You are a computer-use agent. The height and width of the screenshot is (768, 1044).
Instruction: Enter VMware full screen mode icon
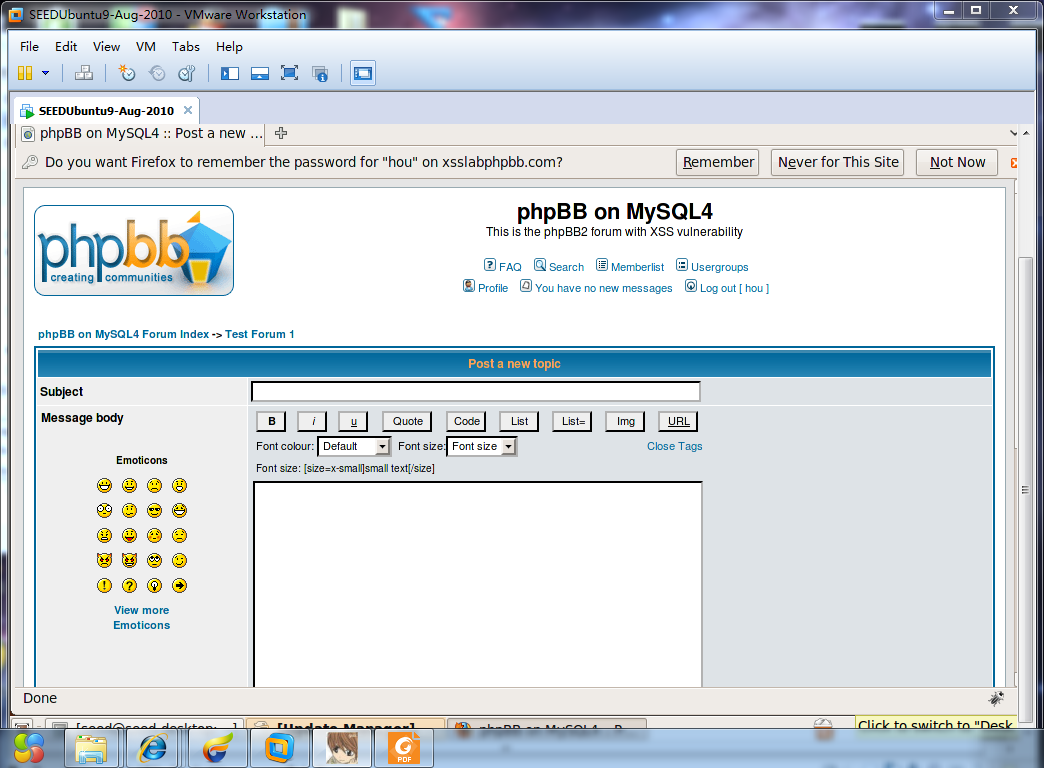290,73
